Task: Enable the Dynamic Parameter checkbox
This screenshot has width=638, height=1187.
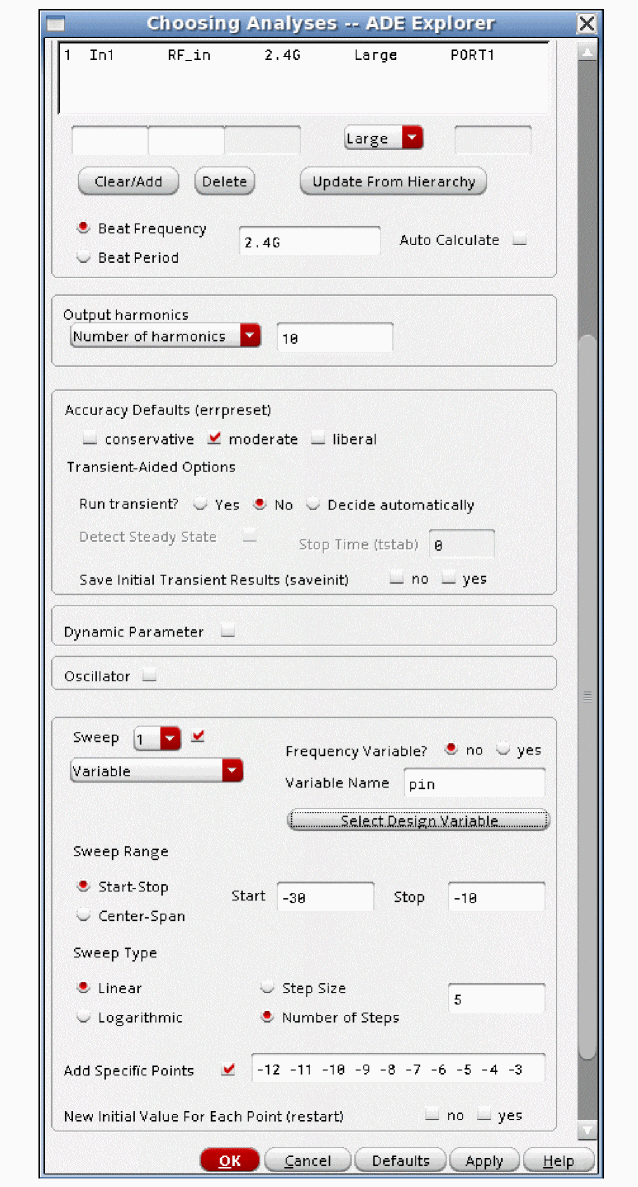Action: tap(228, 631)
